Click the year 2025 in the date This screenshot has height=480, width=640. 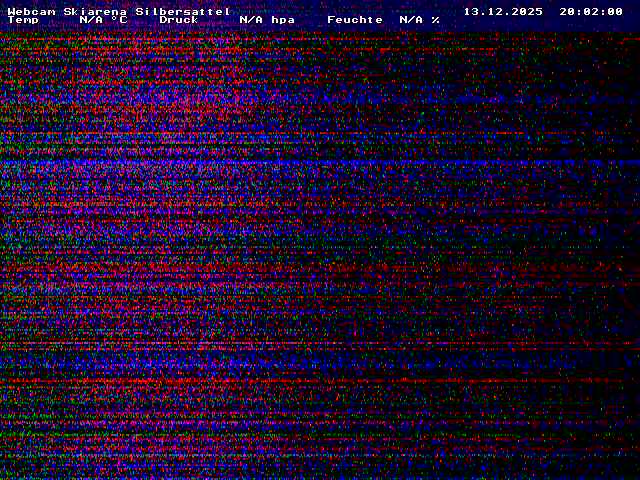coord(527,11)
